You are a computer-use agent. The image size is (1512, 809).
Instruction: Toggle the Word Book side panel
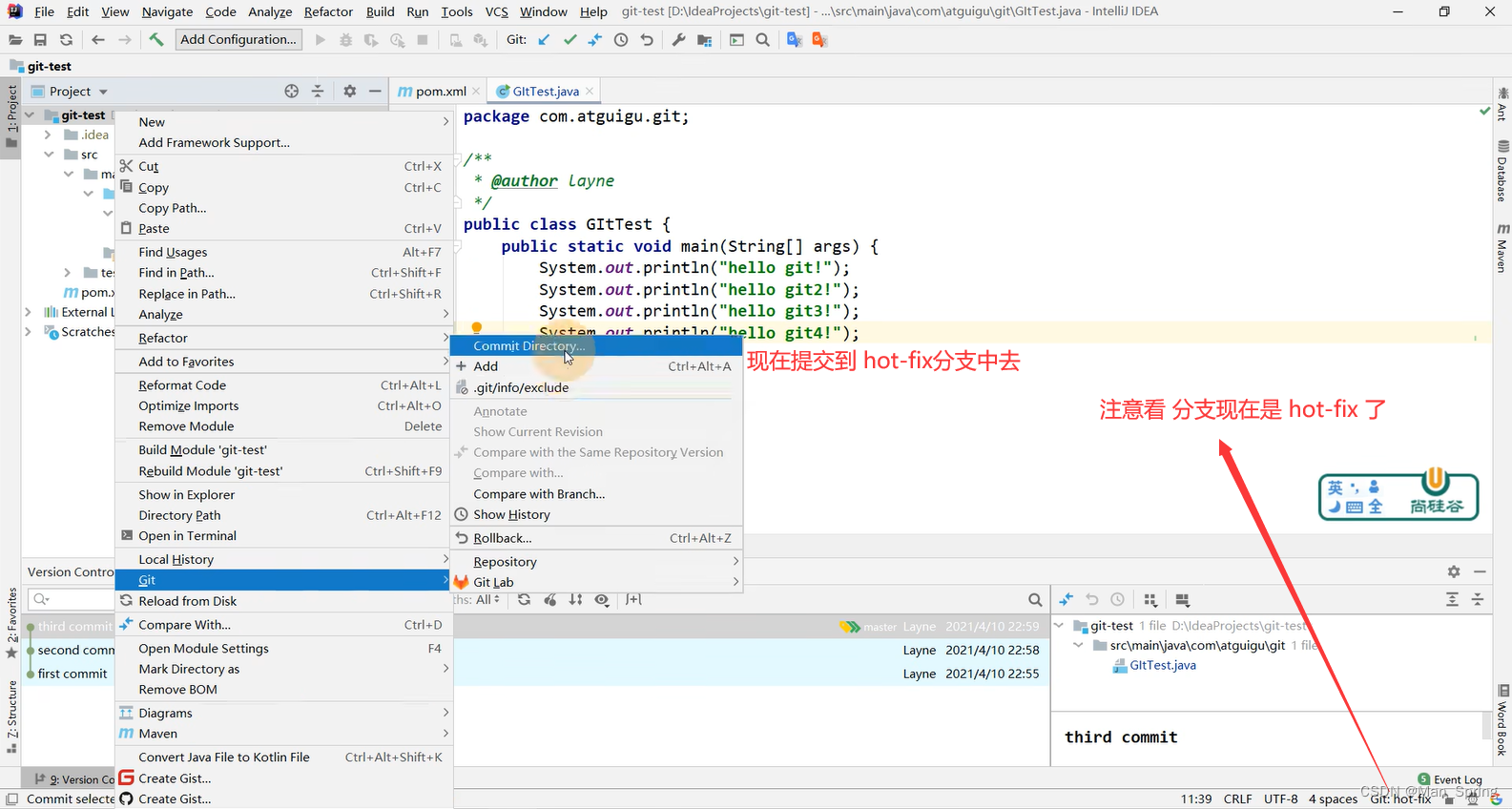point(1502,721)
